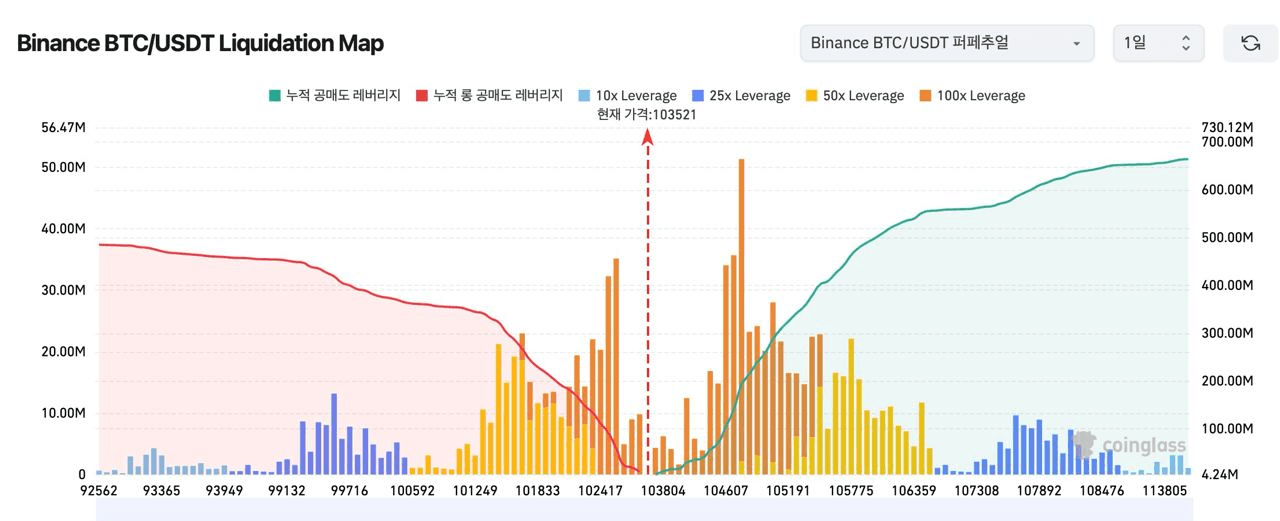Open the 1일 time range selector

[1158, 43]
